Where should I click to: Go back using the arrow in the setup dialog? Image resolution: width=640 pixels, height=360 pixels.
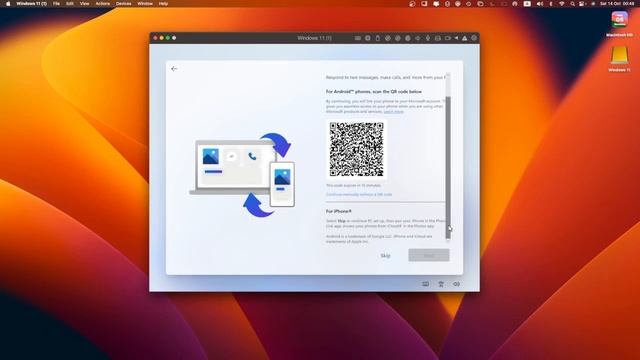point(174,69)
